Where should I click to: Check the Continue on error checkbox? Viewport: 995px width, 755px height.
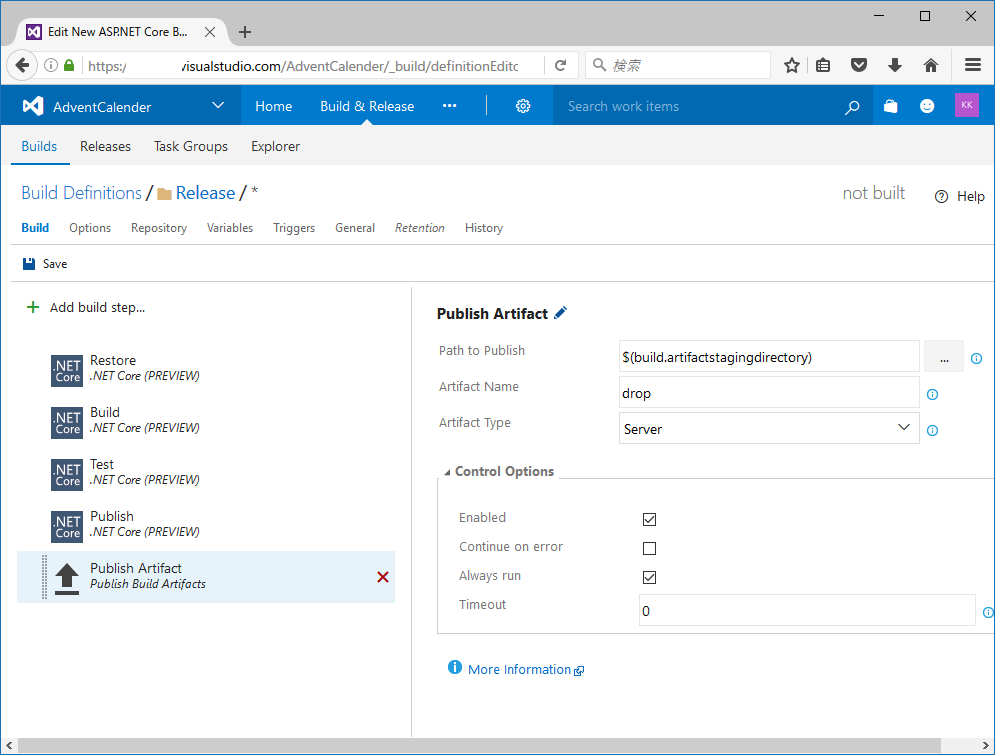(649, 548)
